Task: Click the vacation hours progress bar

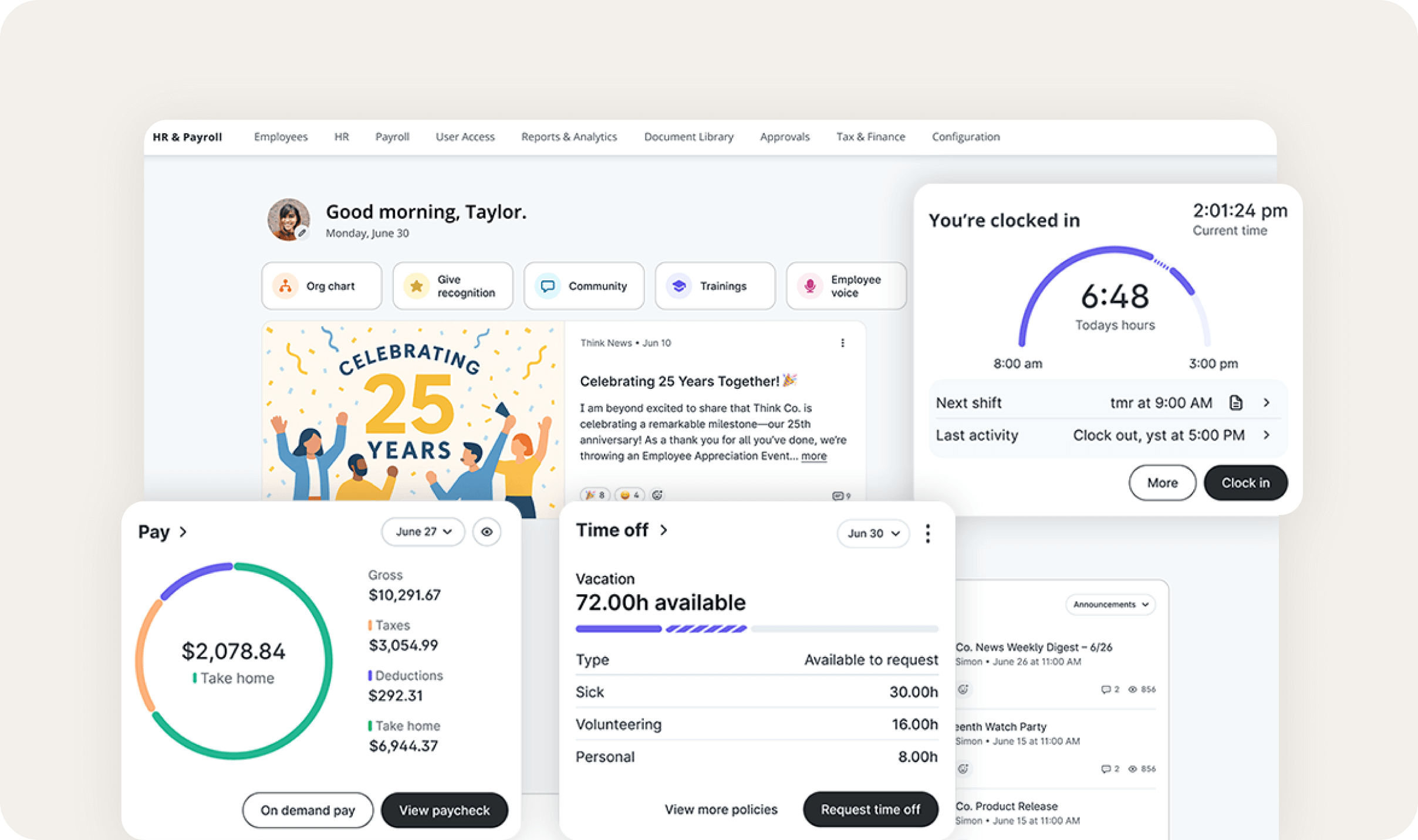Action: pos(757,628)
